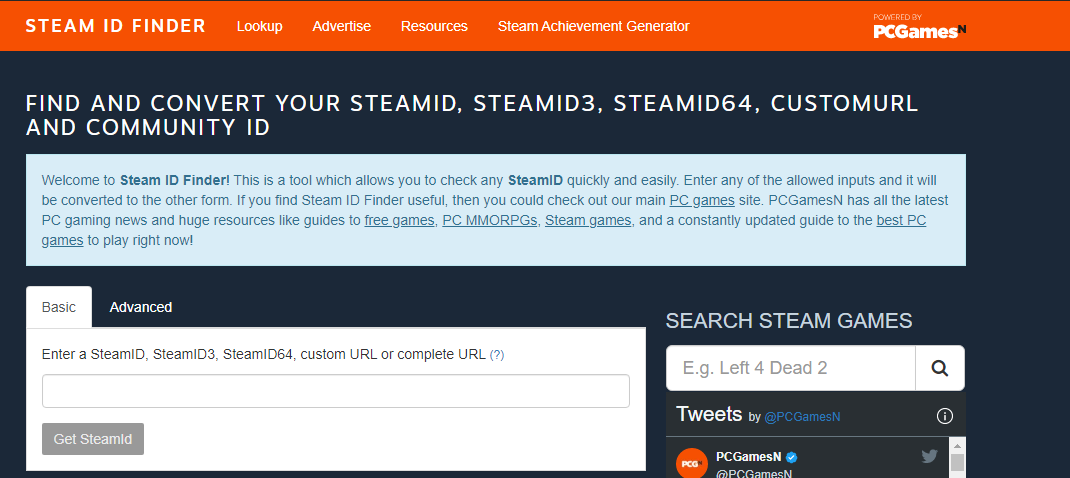Click the PCGamesN tweet avatar
The width and height of the screenshot is (1070, 478).
692,463
